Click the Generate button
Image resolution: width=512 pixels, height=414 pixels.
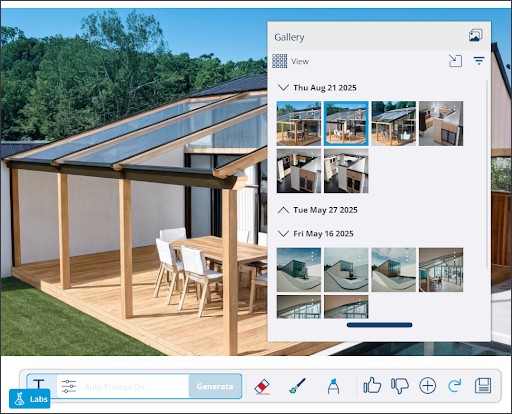pyautogui.click(x=215, y=386)
